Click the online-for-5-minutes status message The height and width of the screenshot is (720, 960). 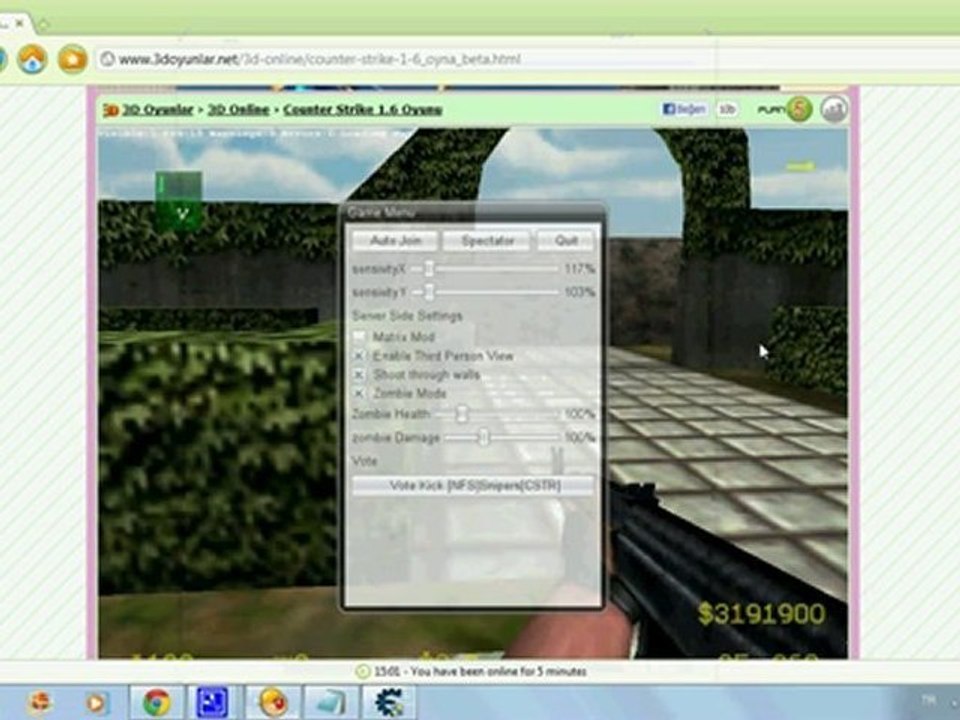point(481,672)
